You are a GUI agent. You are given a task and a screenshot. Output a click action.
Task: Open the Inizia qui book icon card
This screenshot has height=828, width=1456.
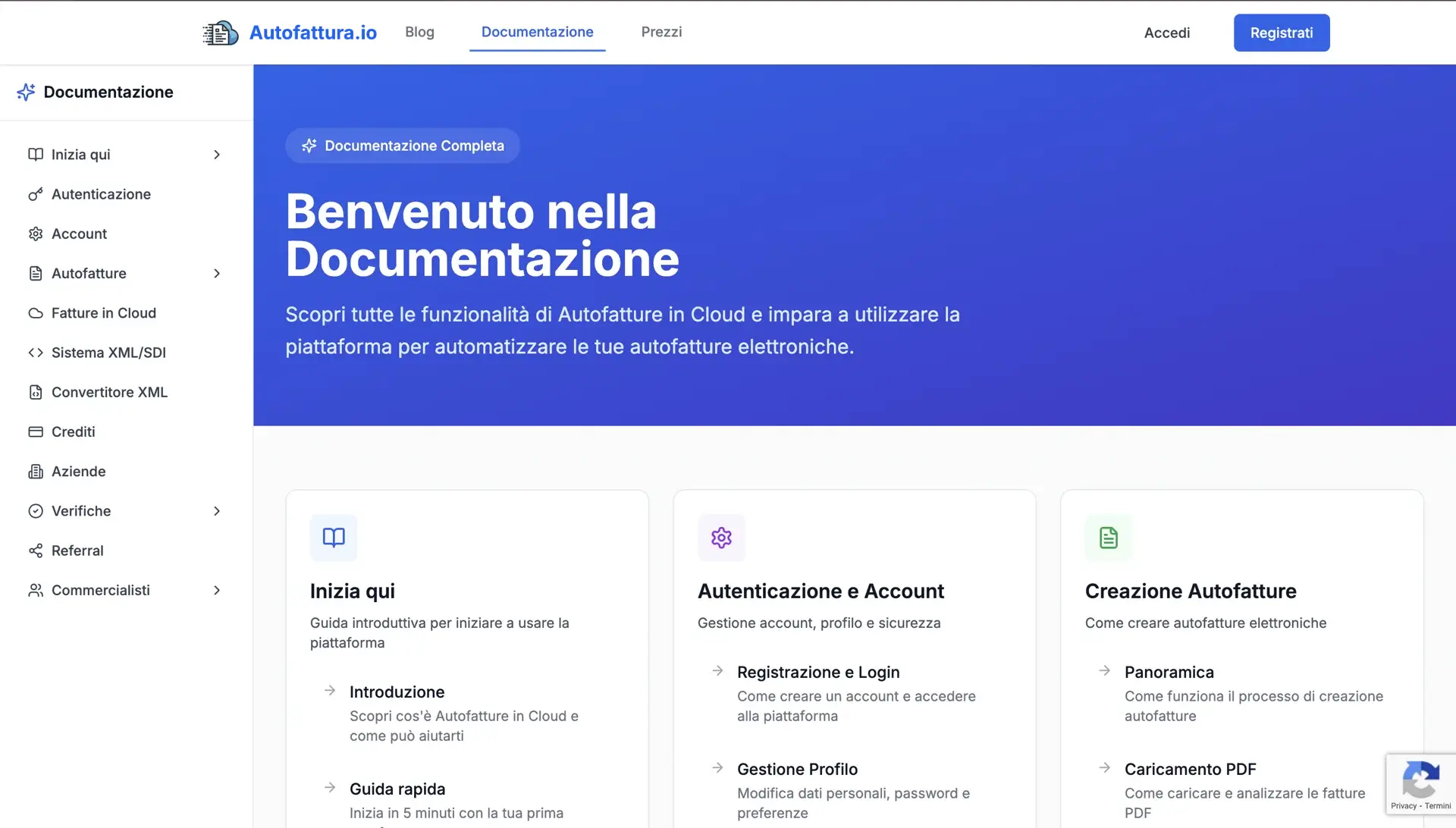(x=333, y=538)
